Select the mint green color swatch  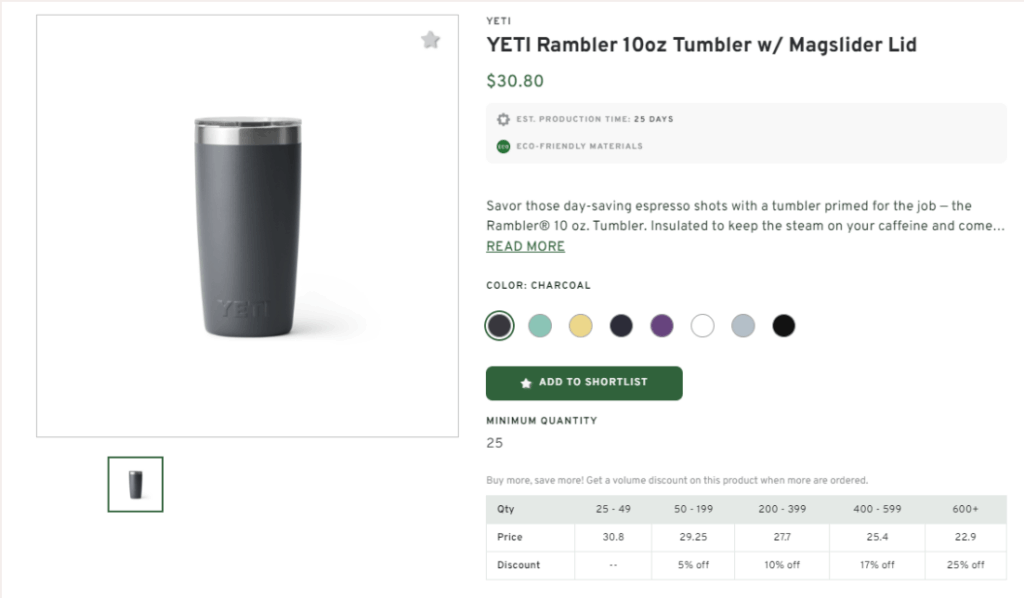(539, 325)
